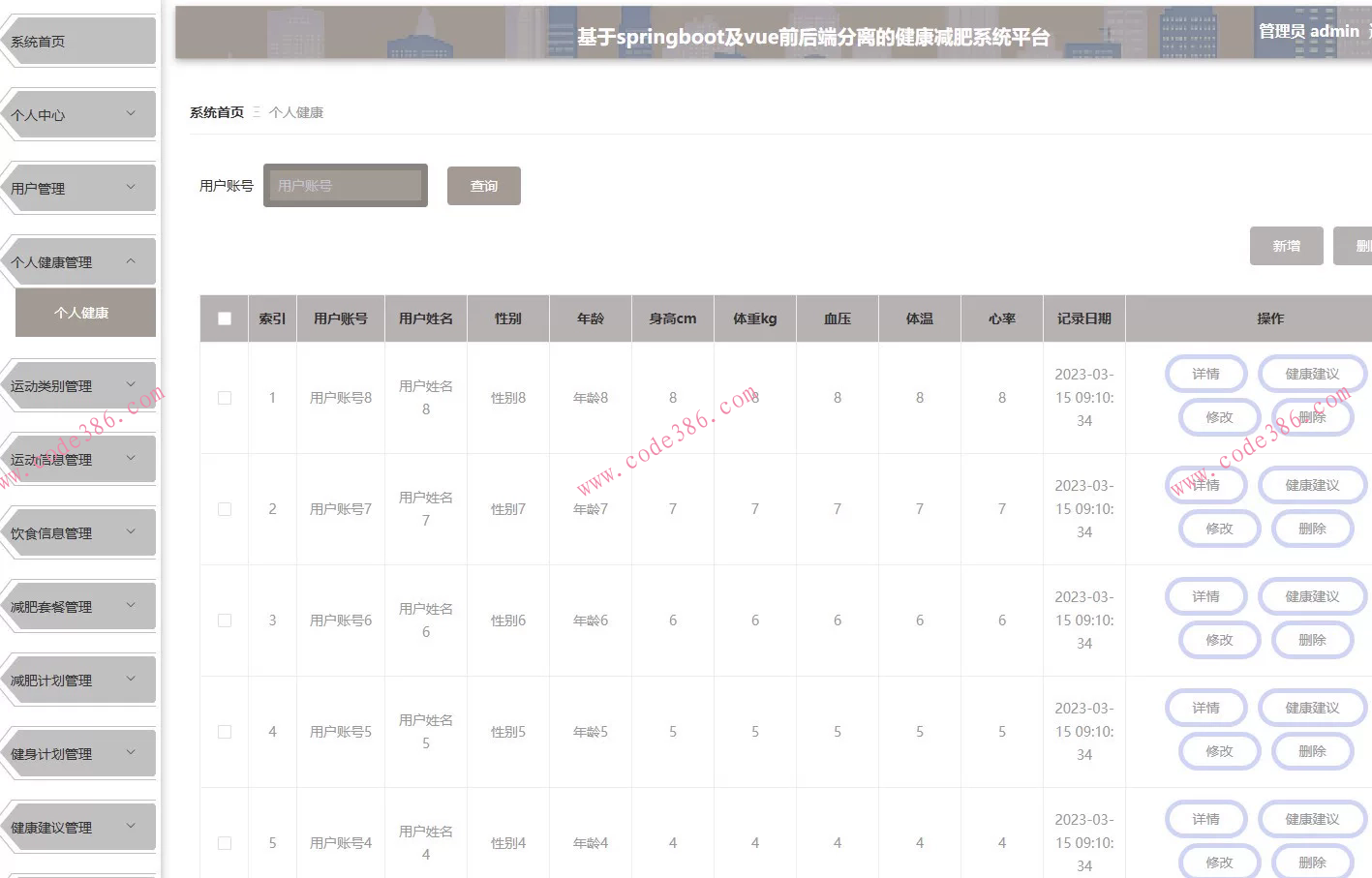Screen dimensions: 1372x878
Task: Click the 索引 column header
Action: coord(272,318)
